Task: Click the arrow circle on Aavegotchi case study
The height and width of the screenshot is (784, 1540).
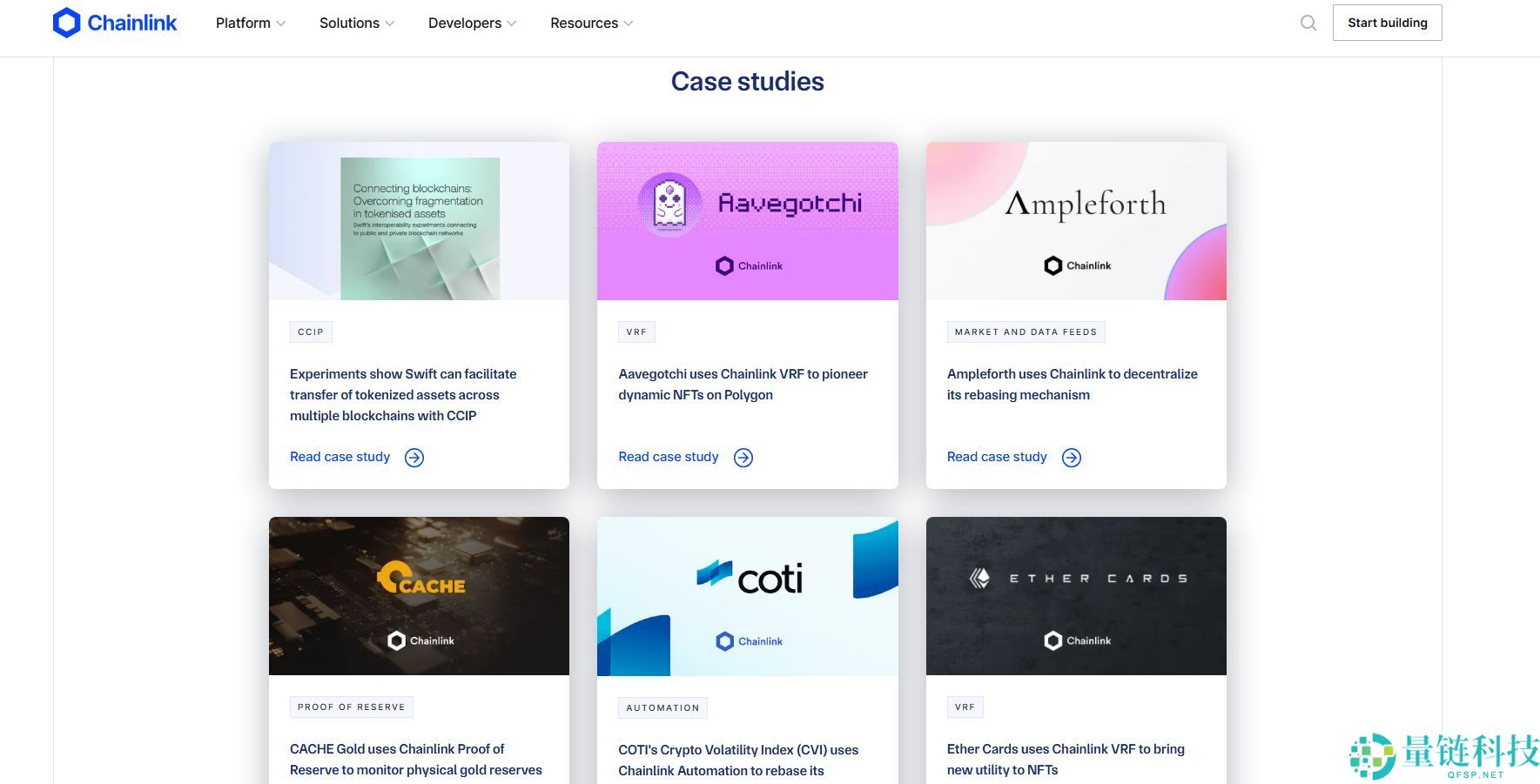Action: coord(743,458)
